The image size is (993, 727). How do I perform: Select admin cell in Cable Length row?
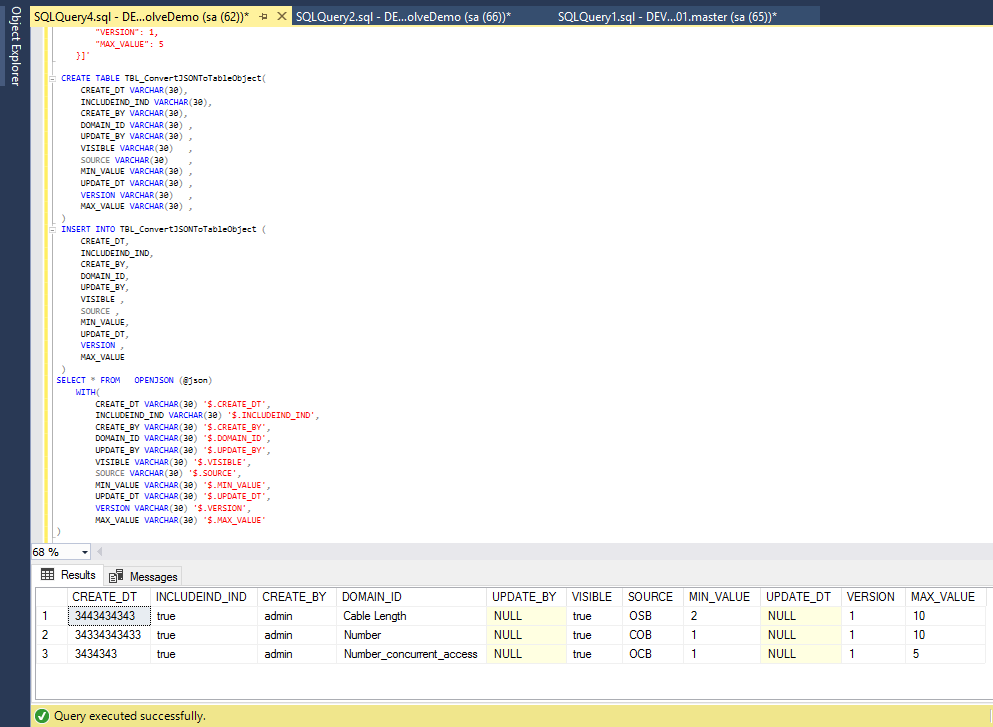tap(297, 616)
